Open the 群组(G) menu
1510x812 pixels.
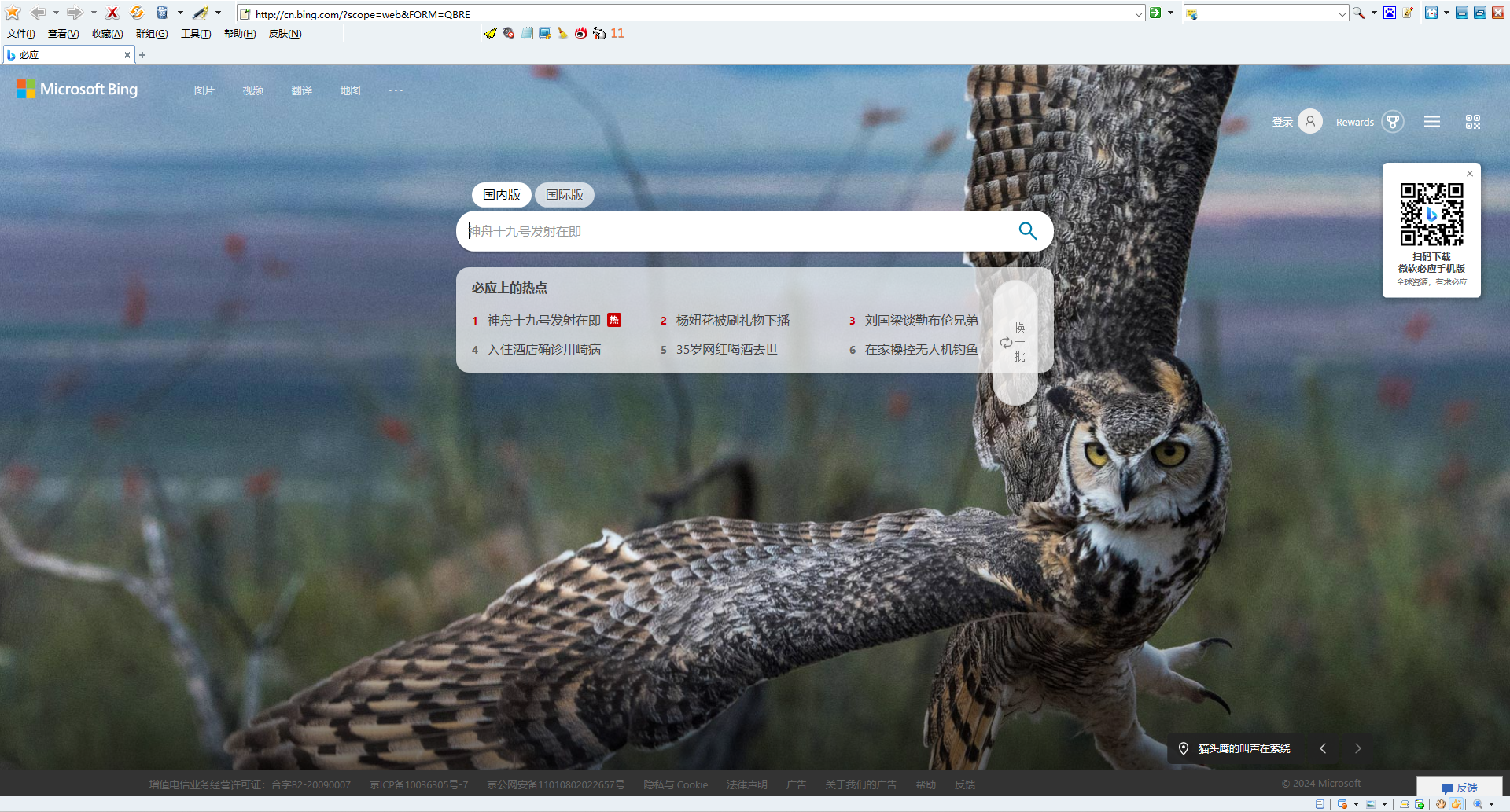point(152,34)
